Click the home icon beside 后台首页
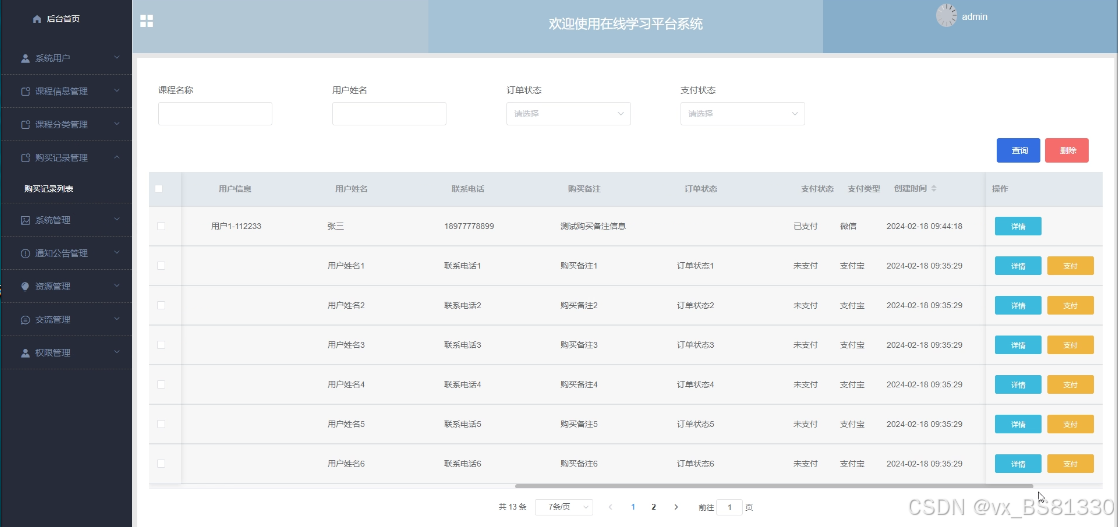This screenshot has width=1118, height=527. click(x=37, y=19)
